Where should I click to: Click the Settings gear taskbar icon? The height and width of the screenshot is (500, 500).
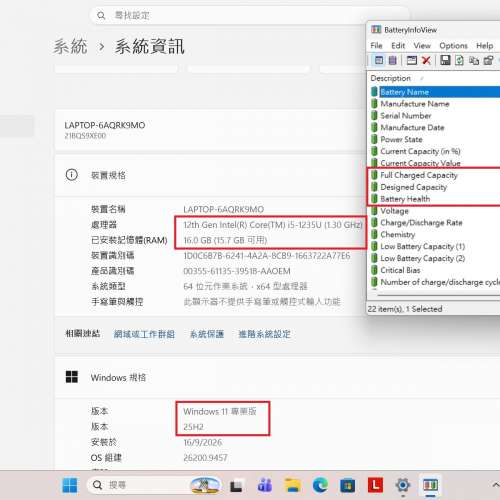(403, 485)
